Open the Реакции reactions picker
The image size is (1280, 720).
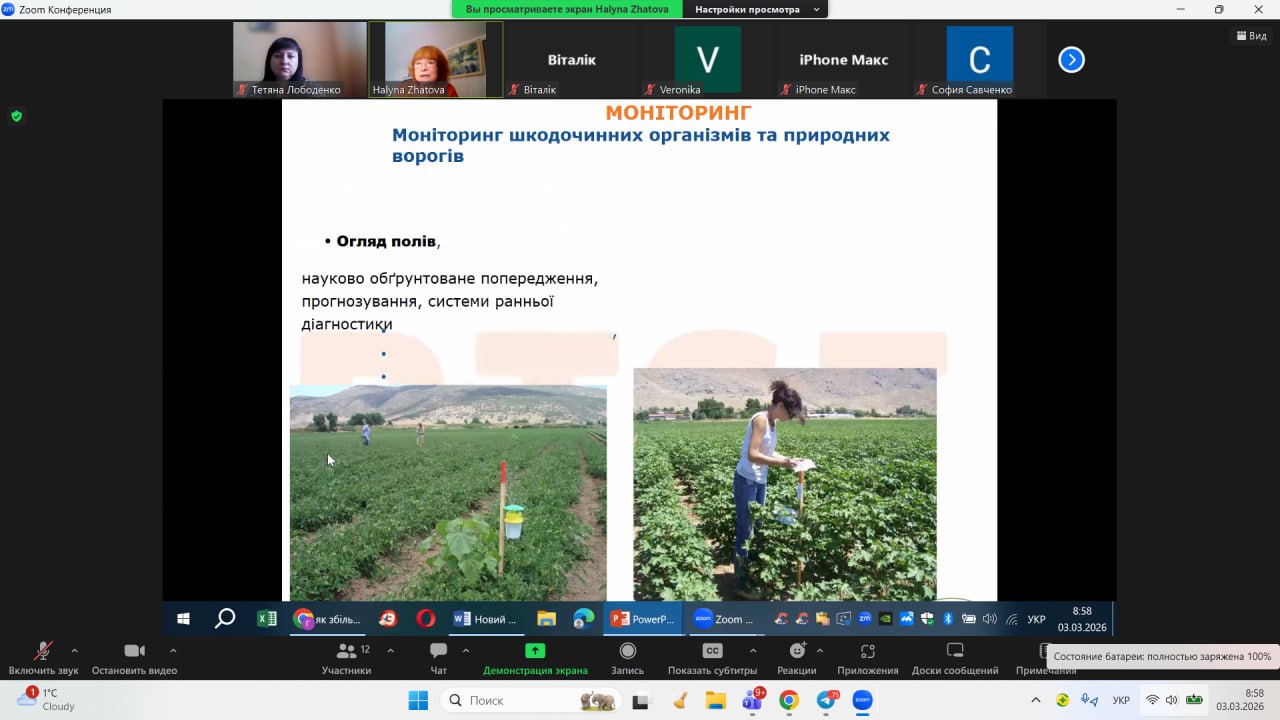click(x=797, y=652)
